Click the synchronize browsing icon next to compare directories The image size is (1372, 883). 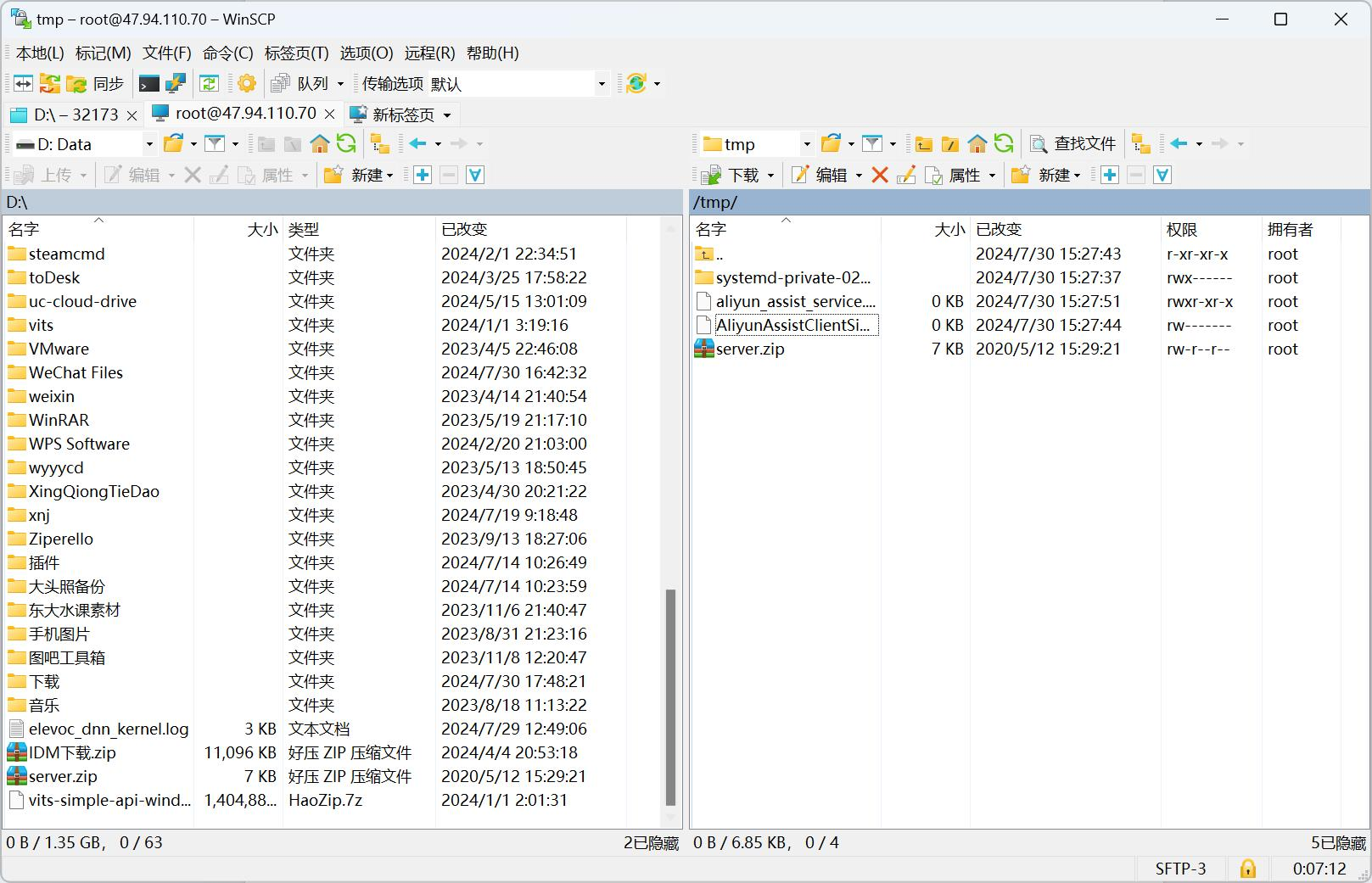click(50, 83)
